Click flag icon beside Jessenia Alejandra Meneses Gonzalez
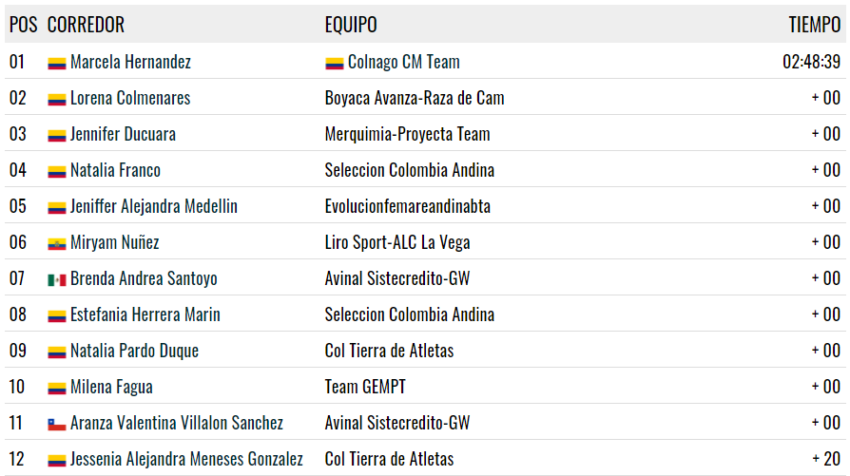 57,460
